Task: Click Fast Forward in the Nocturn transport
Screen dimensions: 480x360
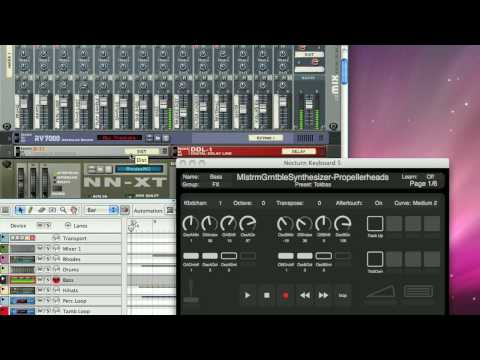Action: coord(323,295)
